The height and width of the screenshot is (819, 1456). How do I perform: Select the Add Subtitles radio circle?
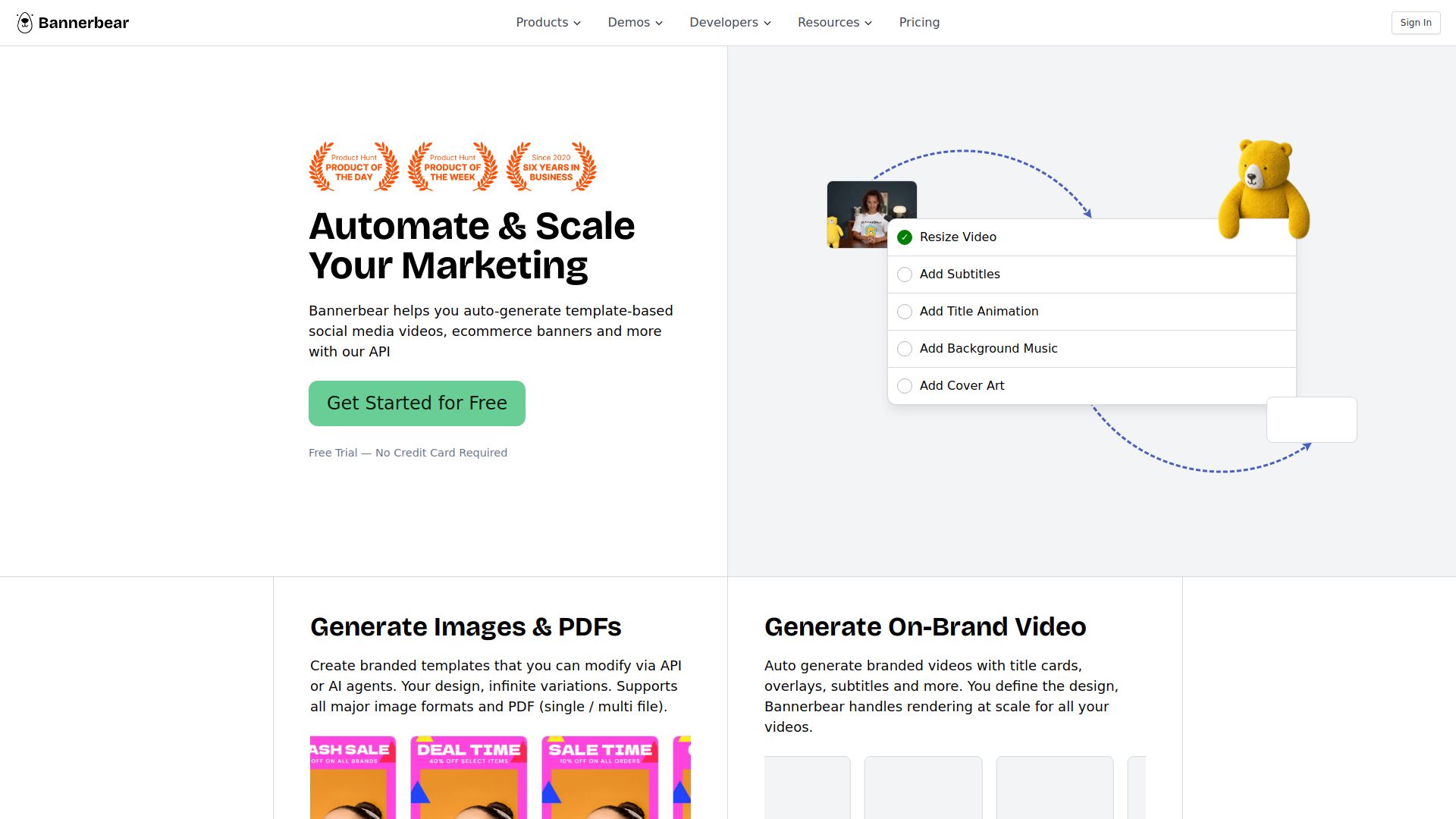pyautogui.click(x=905, y=275)
